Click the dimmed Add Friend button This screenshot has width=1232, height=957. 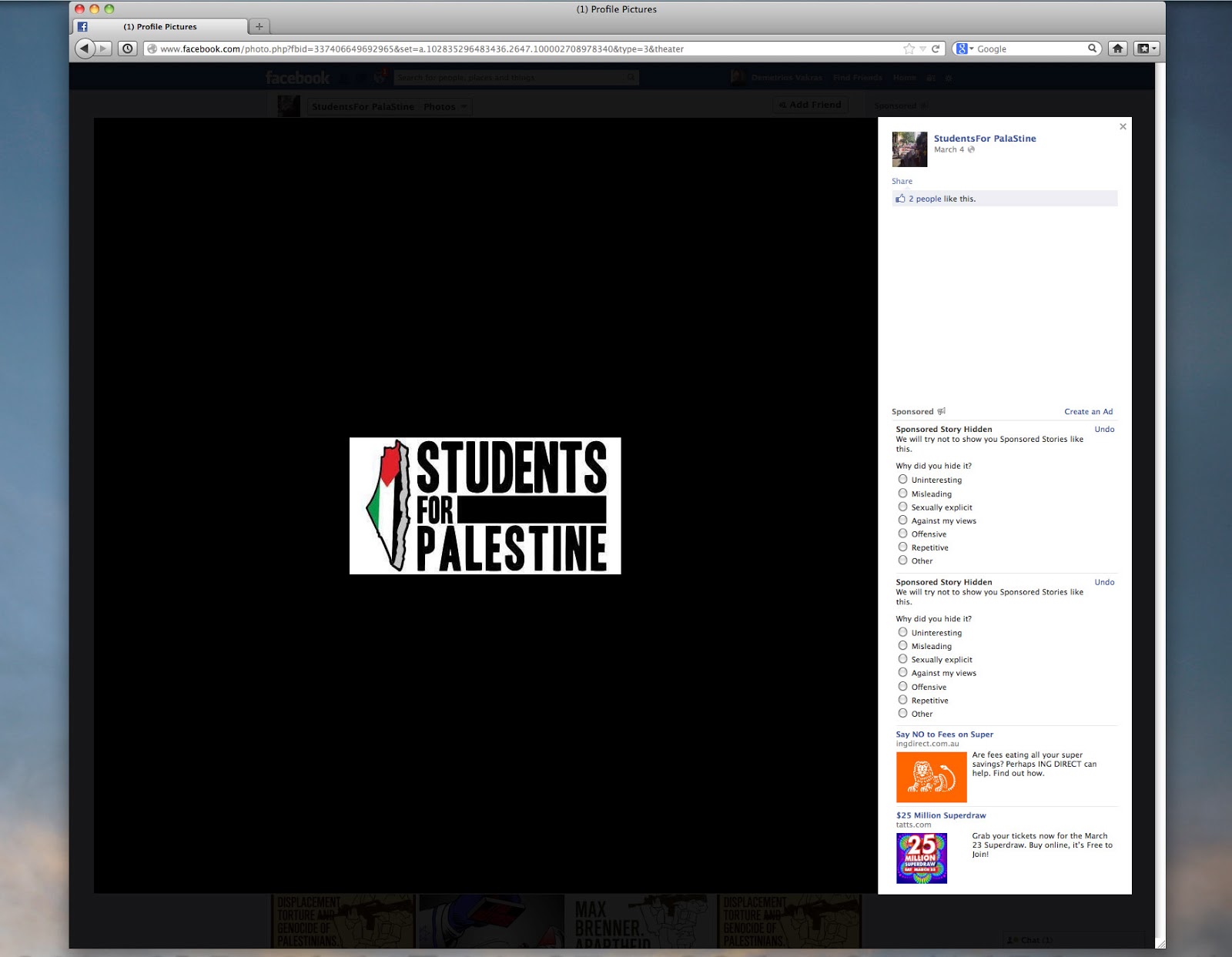pyautogui.click(x=810, y=105)
